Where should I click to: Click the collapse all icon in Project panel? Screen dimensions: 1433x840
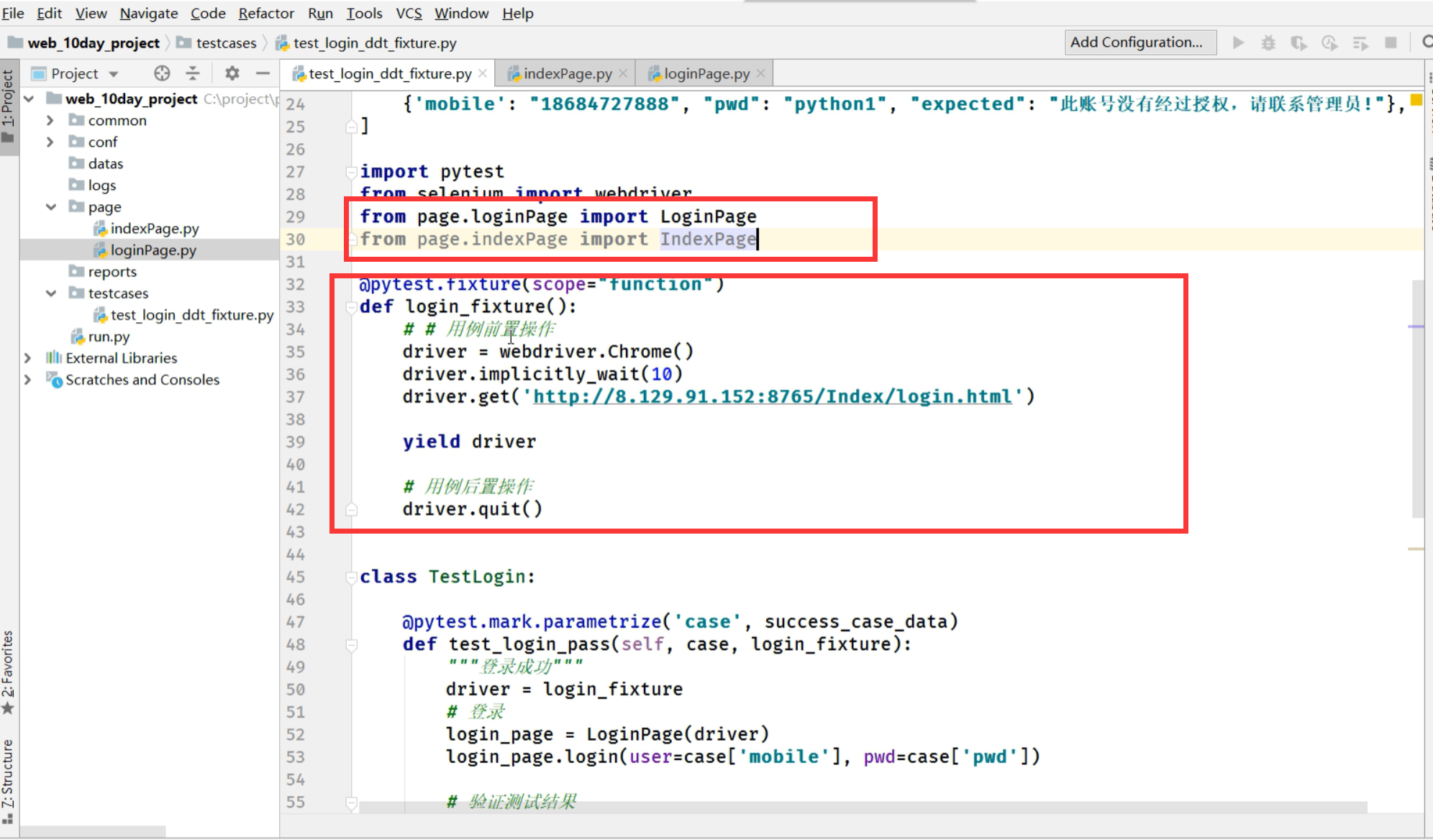coord(193,73)
